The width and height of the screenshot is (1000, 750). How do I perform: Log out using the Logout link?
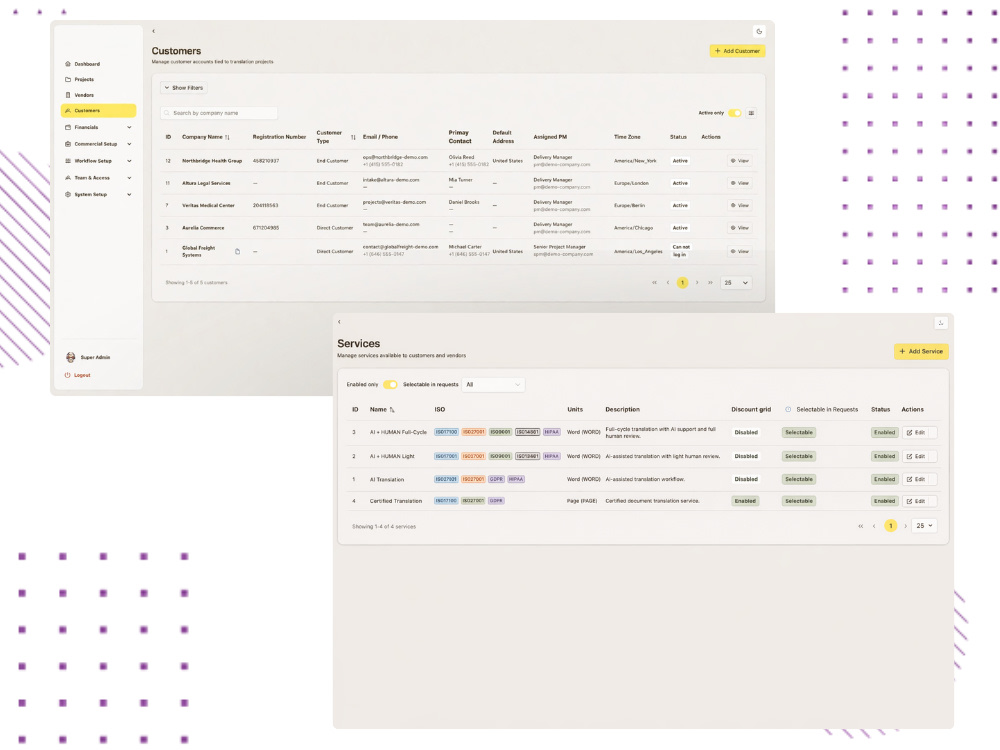coord(78,375)
